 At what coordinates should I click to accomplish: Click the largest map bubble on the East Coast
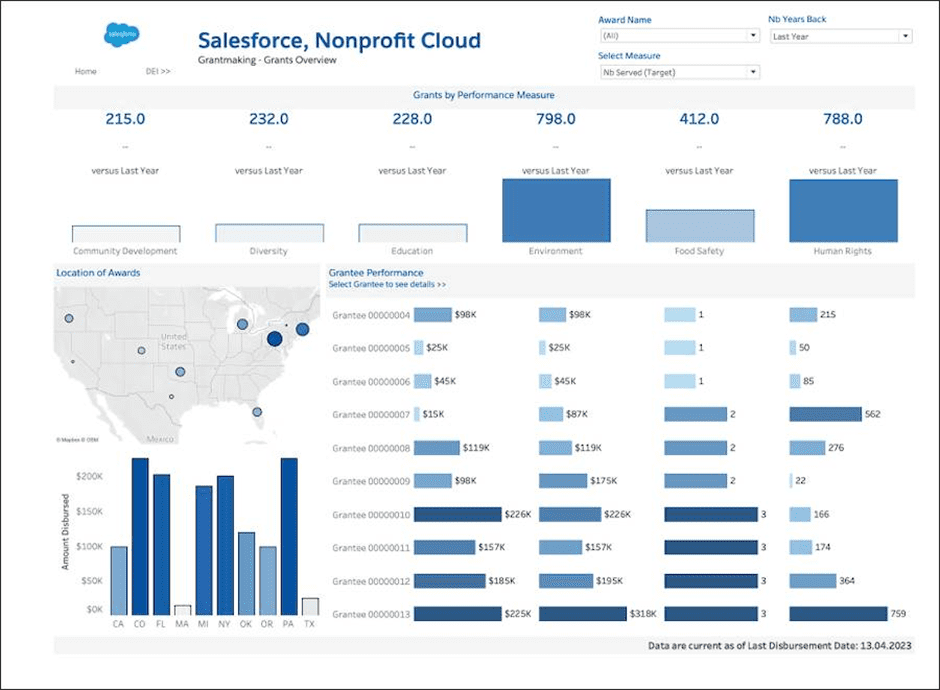(x=274, y=339)
